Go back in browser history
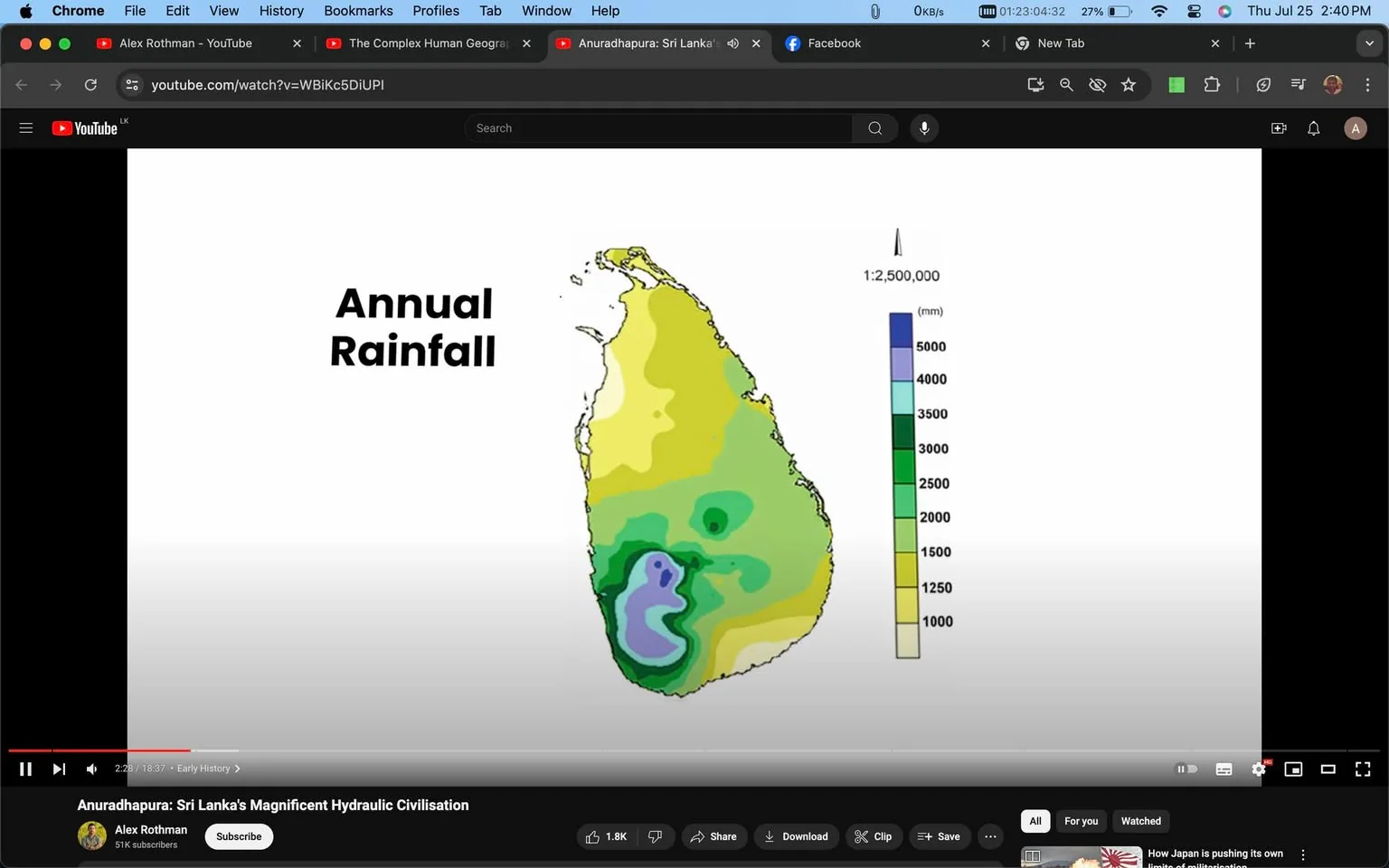Screen dimensions: 1389x868 click(22, 85)
